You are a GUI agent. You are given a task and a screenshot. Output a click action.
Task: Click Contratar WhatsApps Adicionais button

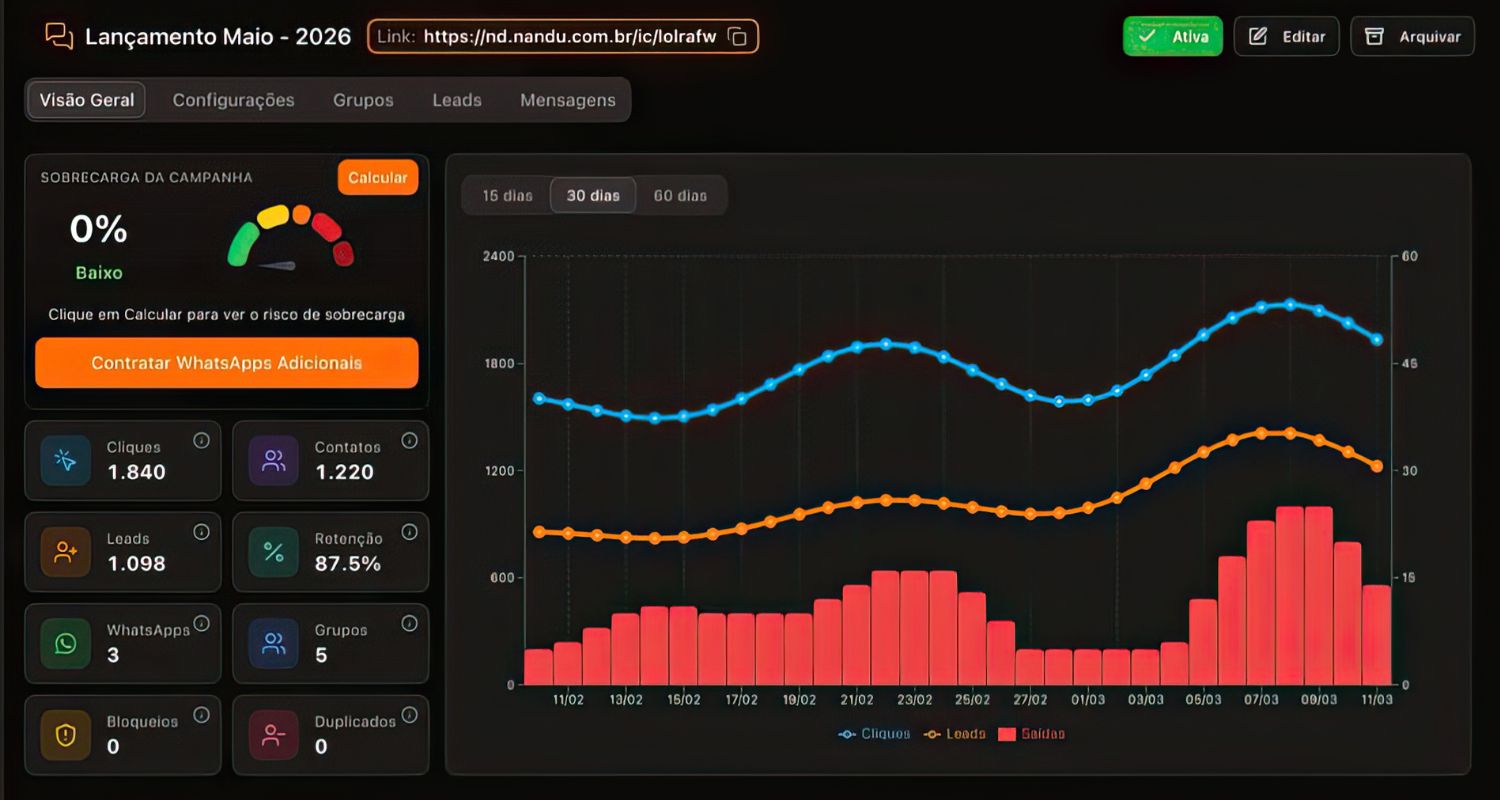point(227,362)
